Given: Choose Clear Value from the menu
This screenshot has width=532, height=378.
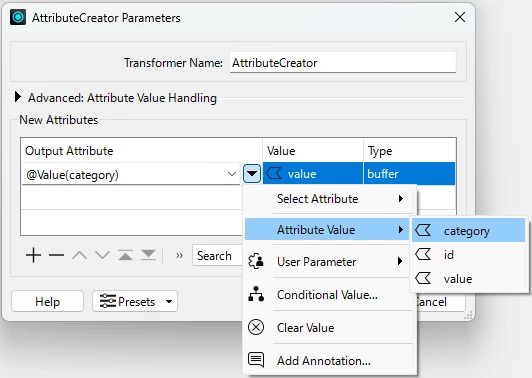Looking at the screenshot, I should [327, 327].
